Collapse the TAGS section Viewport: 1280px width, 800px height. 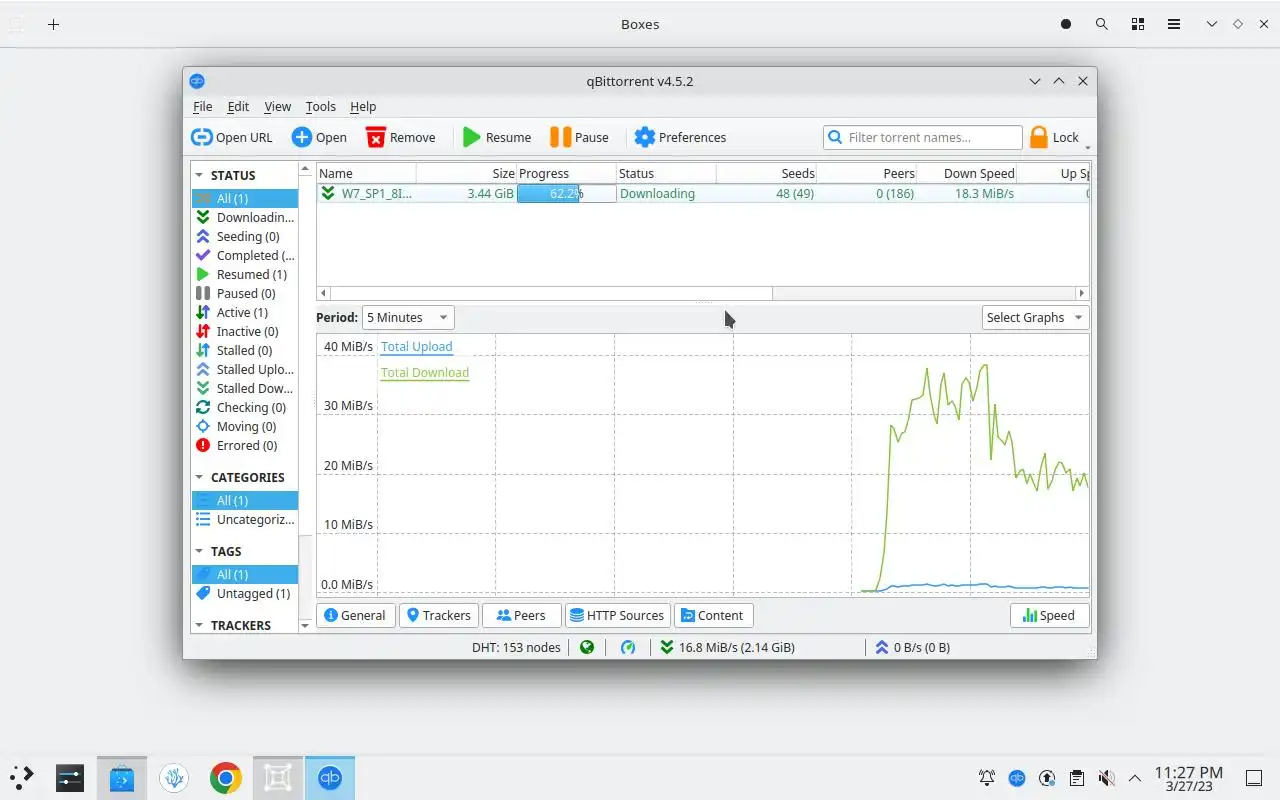tap(199, 551)
